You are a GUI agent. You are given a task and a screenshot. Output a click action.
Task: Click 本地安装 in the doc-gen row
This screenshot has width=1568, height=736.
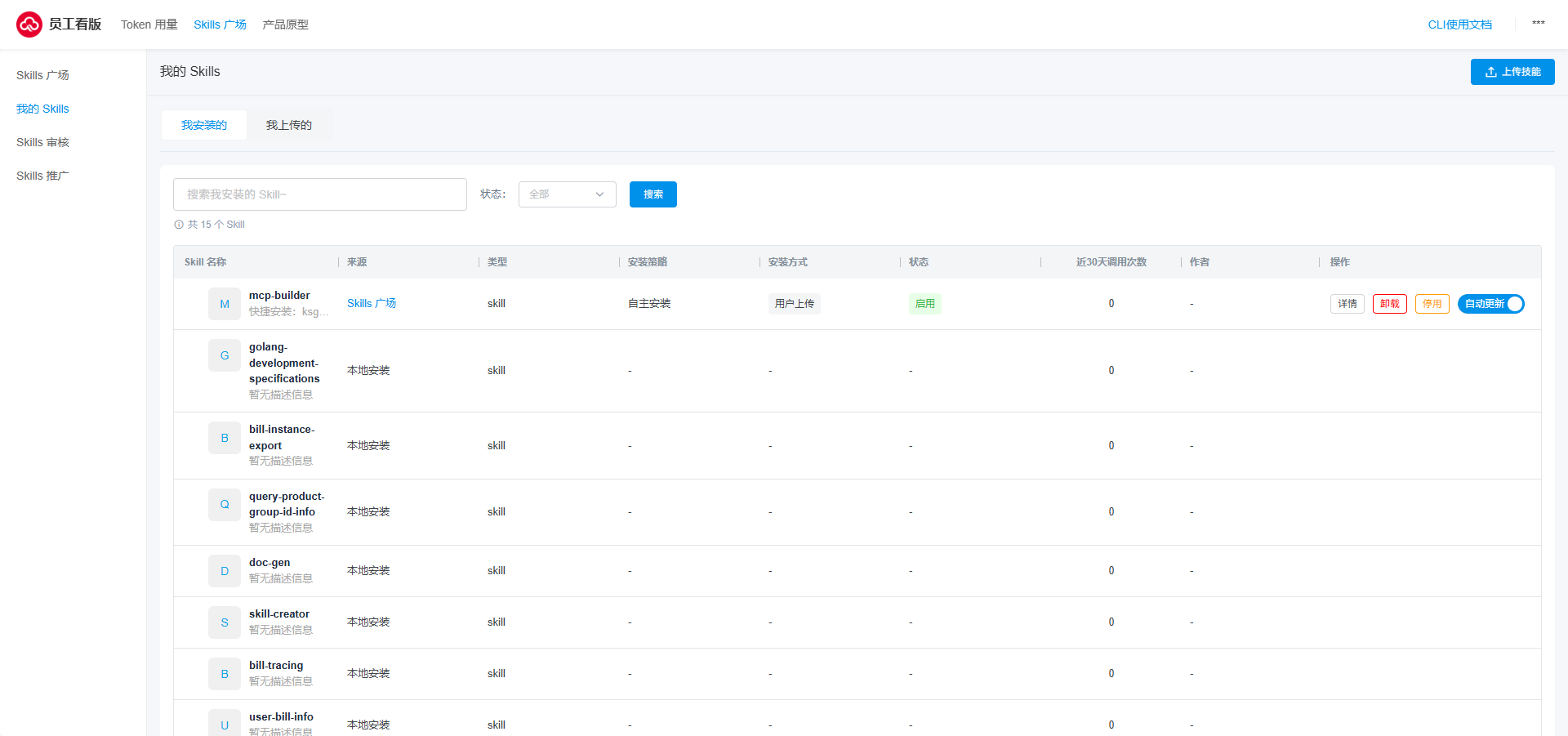(368, 571)
